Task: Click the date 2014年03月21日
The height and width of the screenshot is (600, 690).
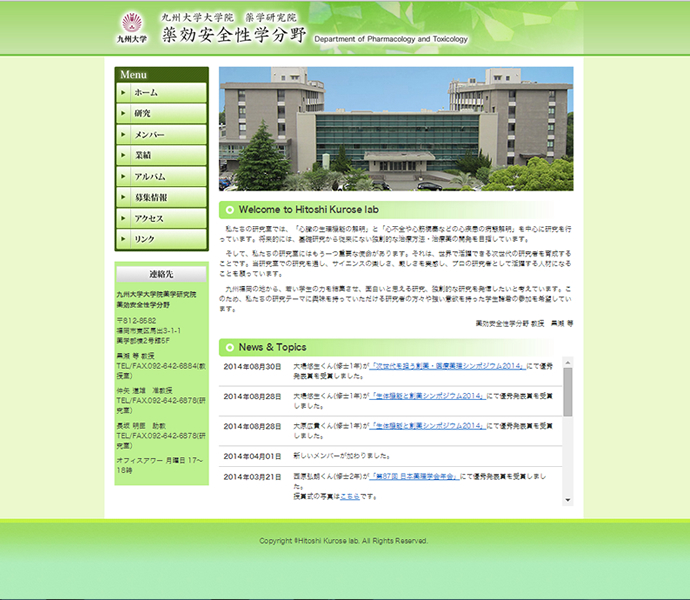Action: click(x=252, y=477)
